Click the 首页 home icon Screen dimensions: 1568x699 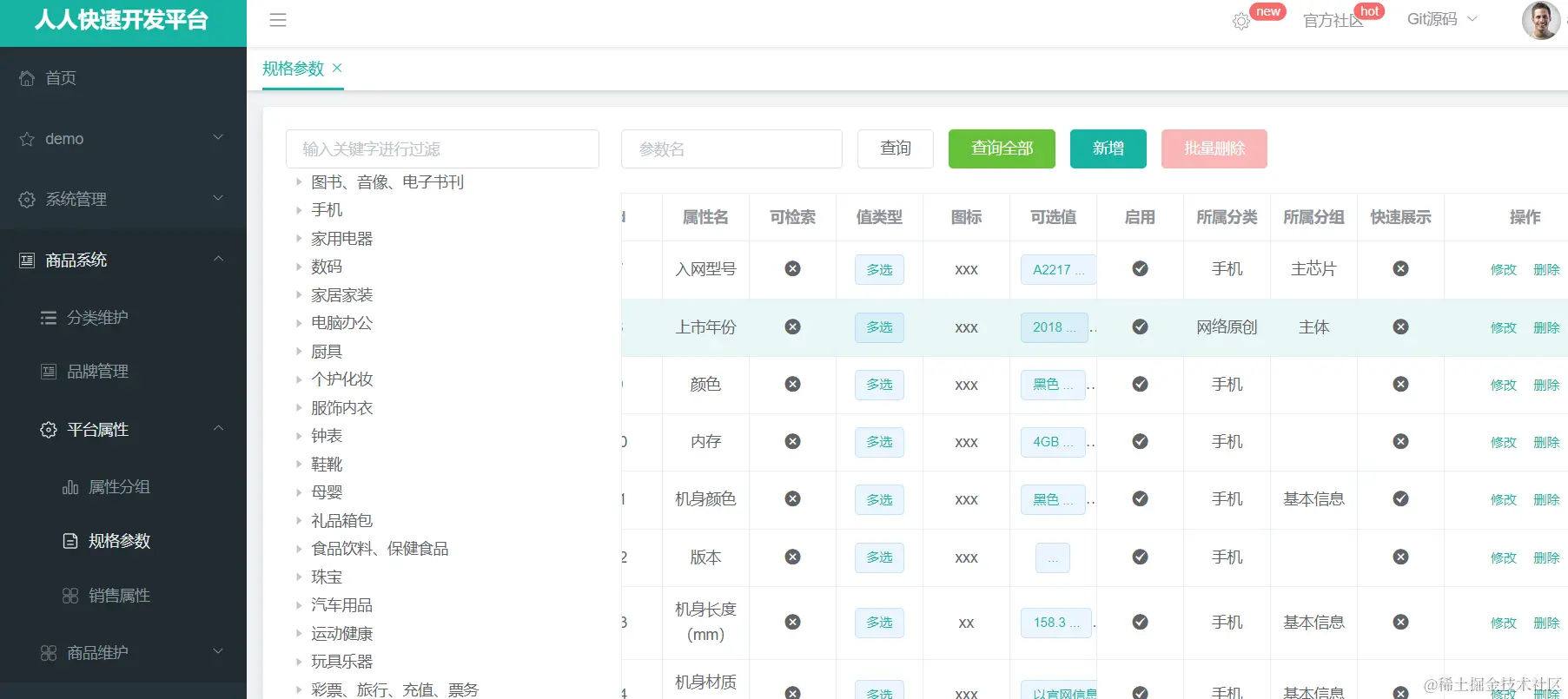pos(27,78)
